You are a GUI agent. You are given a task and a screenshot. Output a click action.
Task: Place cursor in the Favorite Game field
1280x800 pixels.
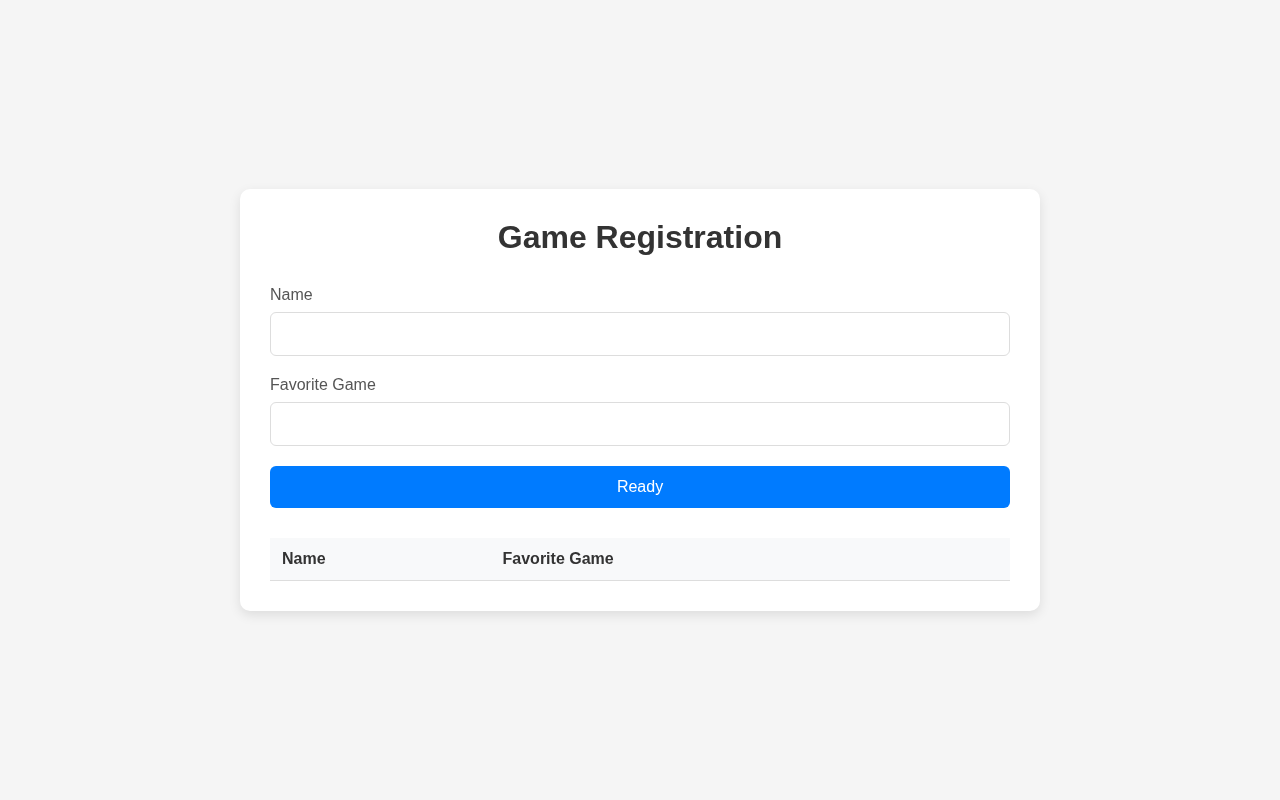(640, 424)
